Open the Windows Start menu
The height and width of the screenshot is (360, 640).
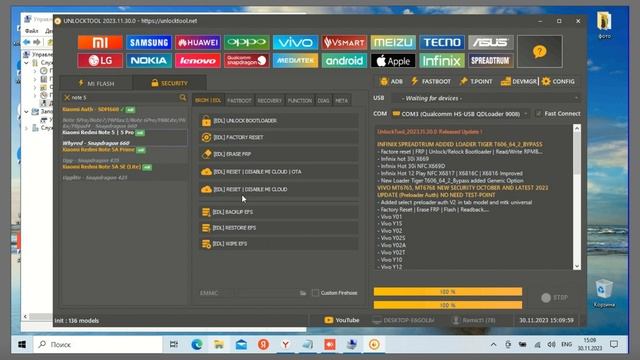point(22,344)
